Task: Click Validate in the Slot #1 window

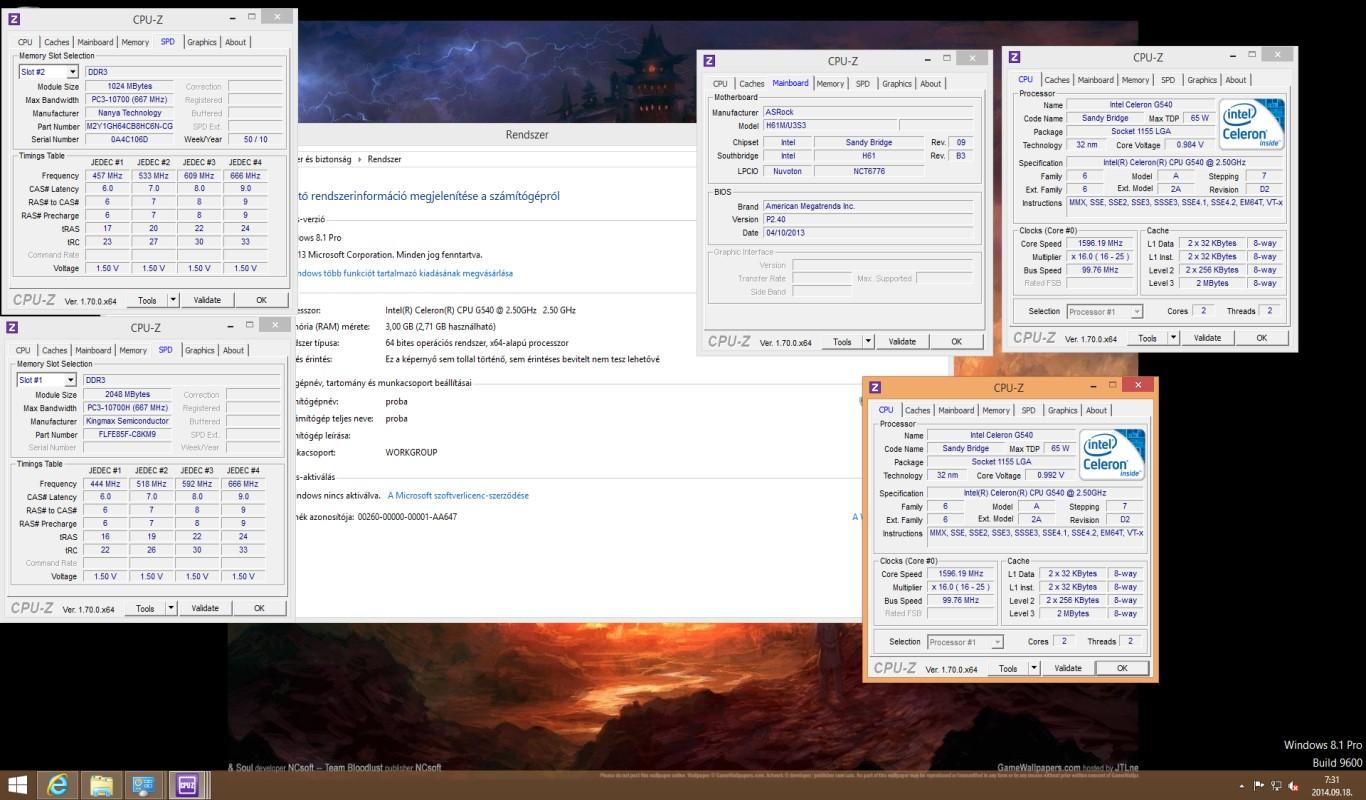Action: (204, 607)
